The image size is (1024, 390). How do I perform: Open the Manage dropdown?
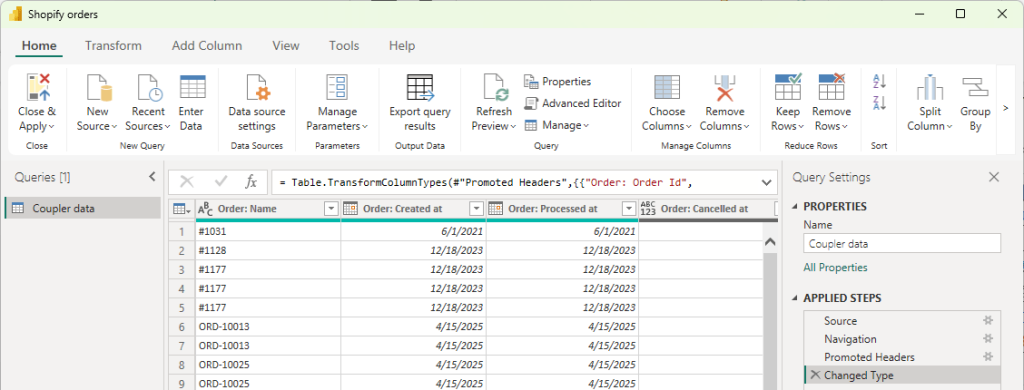pos(557,125)
